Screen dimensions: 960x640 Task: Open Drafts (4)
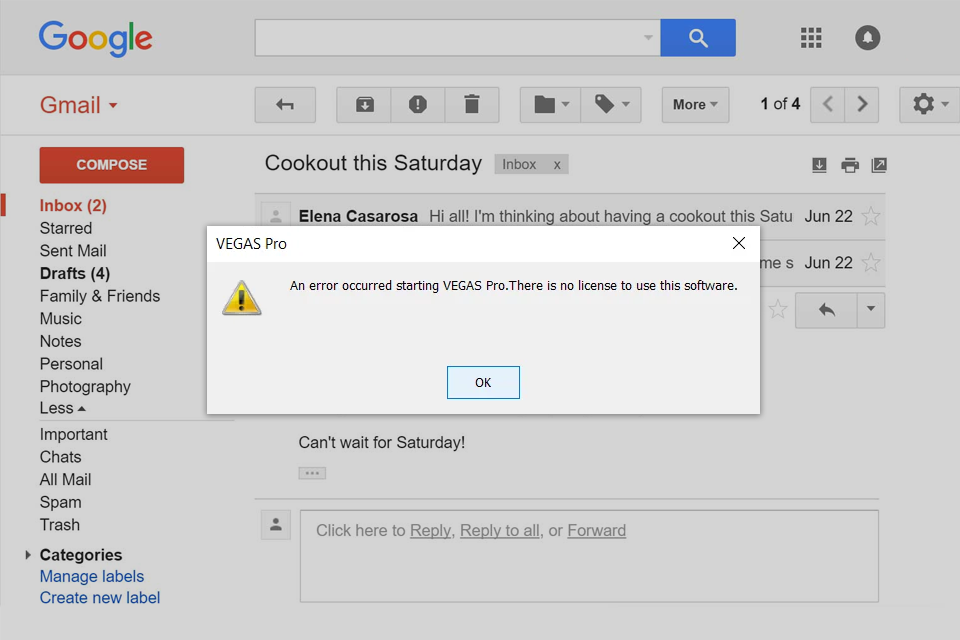[75, 274]
